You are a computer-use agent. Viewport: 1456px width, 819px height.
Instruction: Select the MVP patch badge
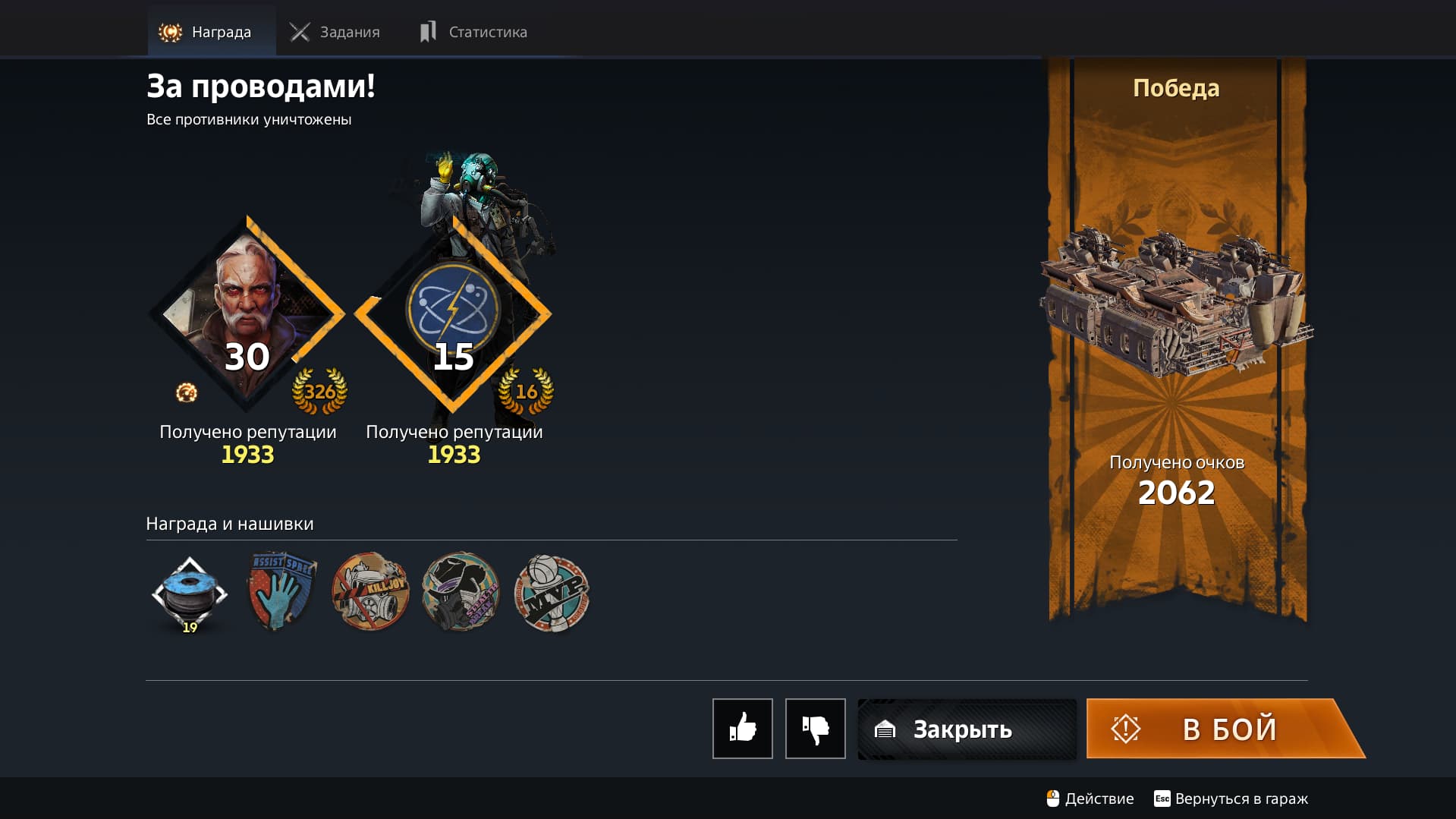(552, 593)
